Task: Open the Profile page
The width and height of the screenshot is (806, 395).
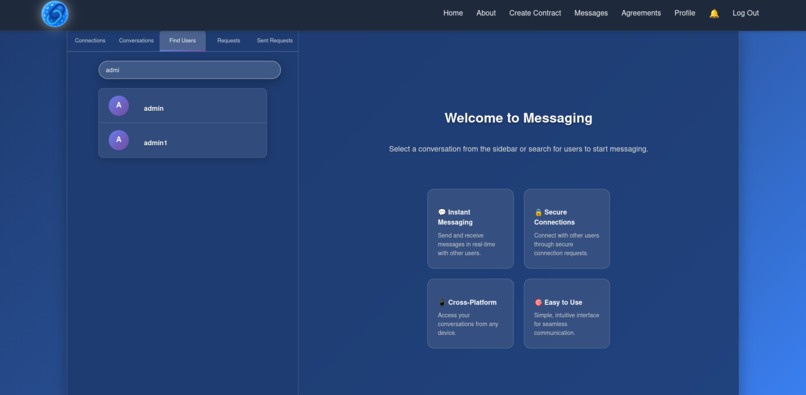Action: click(x=685, y=13)
